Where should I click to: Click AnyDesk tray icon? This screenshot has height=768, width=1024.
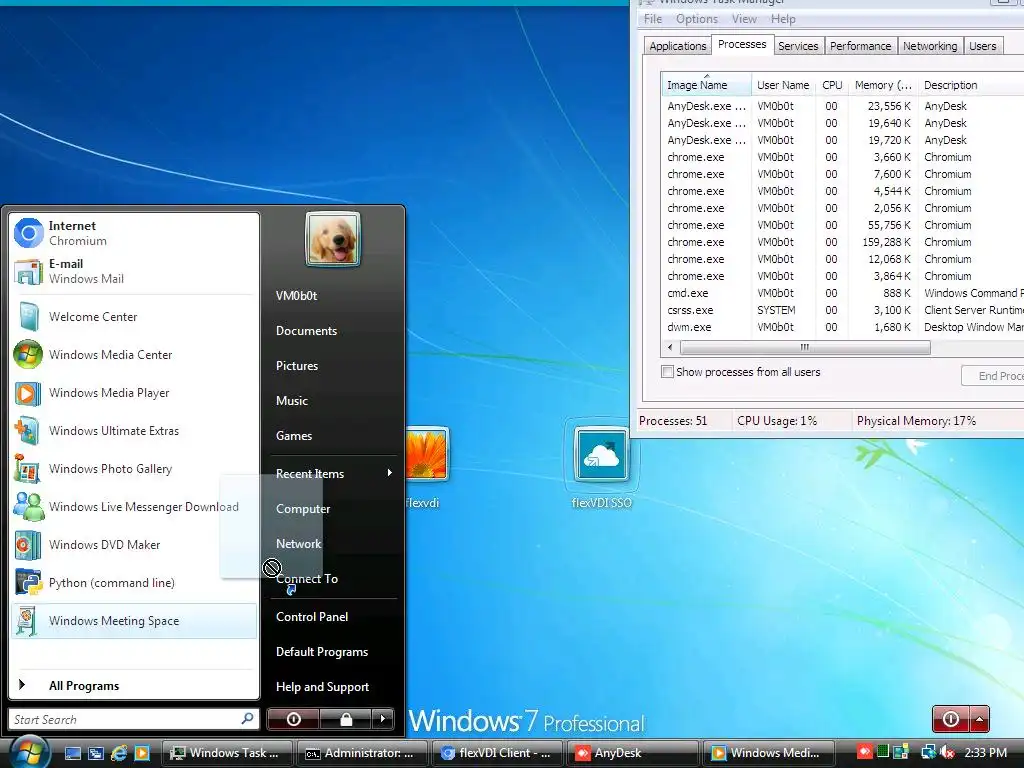(x=865, y=752)
